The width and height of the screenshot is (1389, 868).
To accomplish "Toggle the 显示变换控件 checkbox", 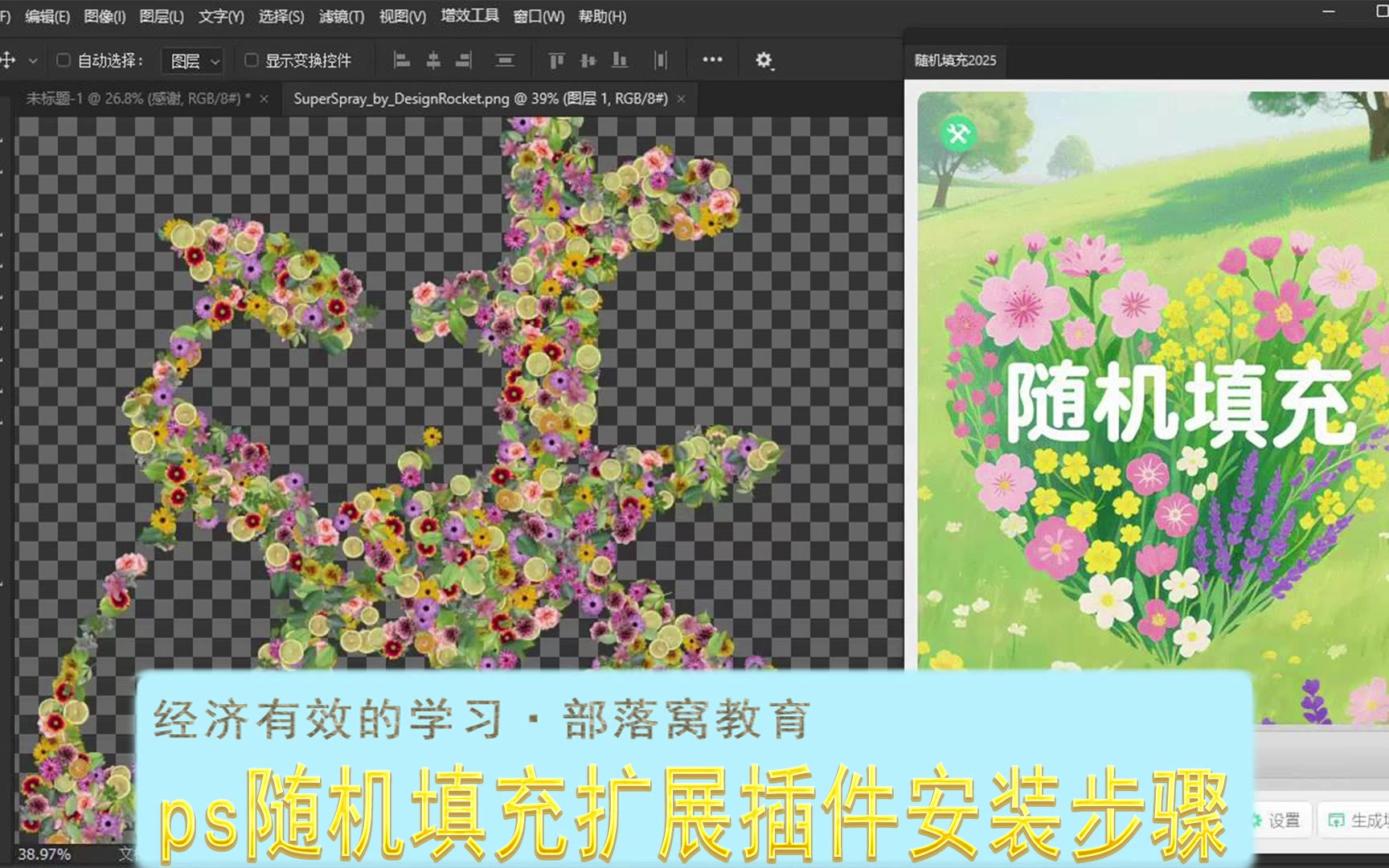I will pos(252,60).
